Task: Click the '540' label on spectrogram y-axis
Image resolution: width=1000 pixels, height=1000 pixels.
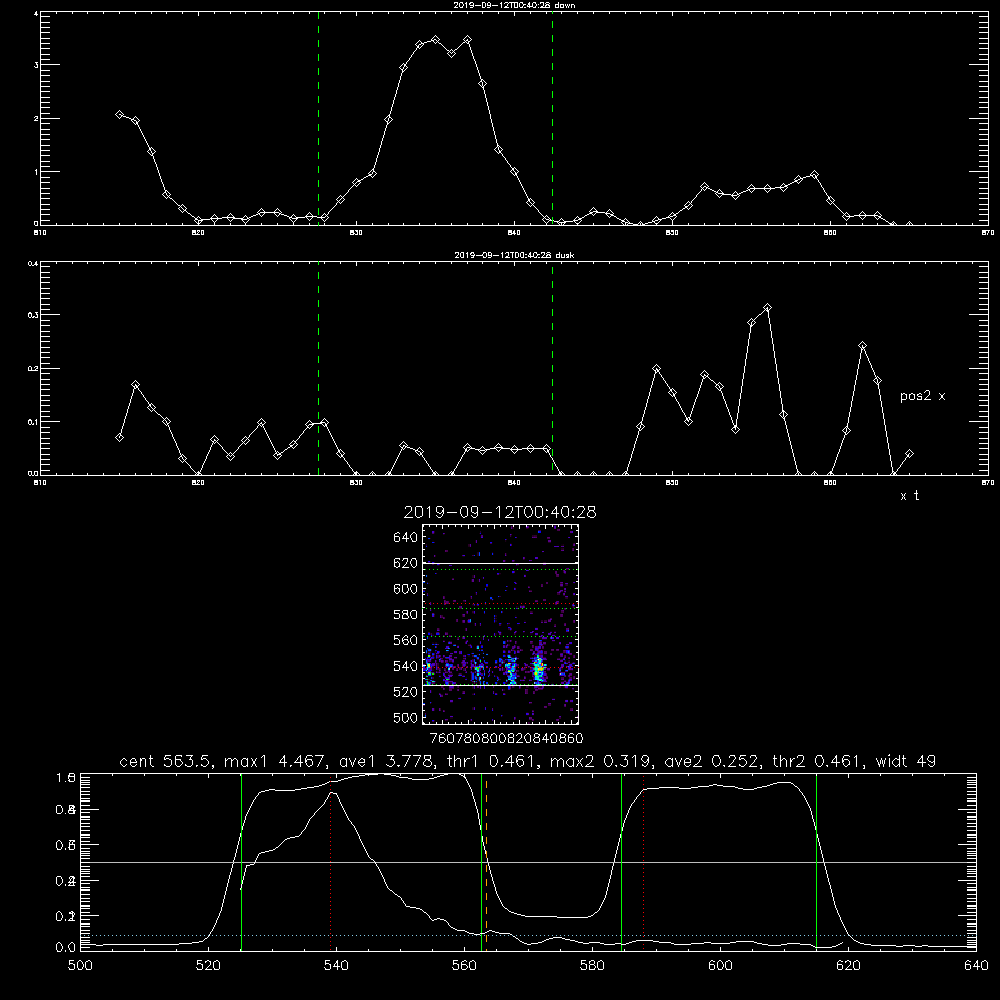Action: pos(406,666)
